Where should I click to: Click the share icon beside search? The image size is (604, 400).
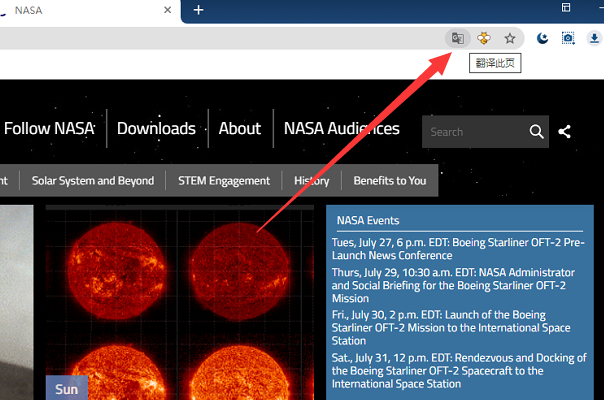pyautogui.click(x=565, y=131)
